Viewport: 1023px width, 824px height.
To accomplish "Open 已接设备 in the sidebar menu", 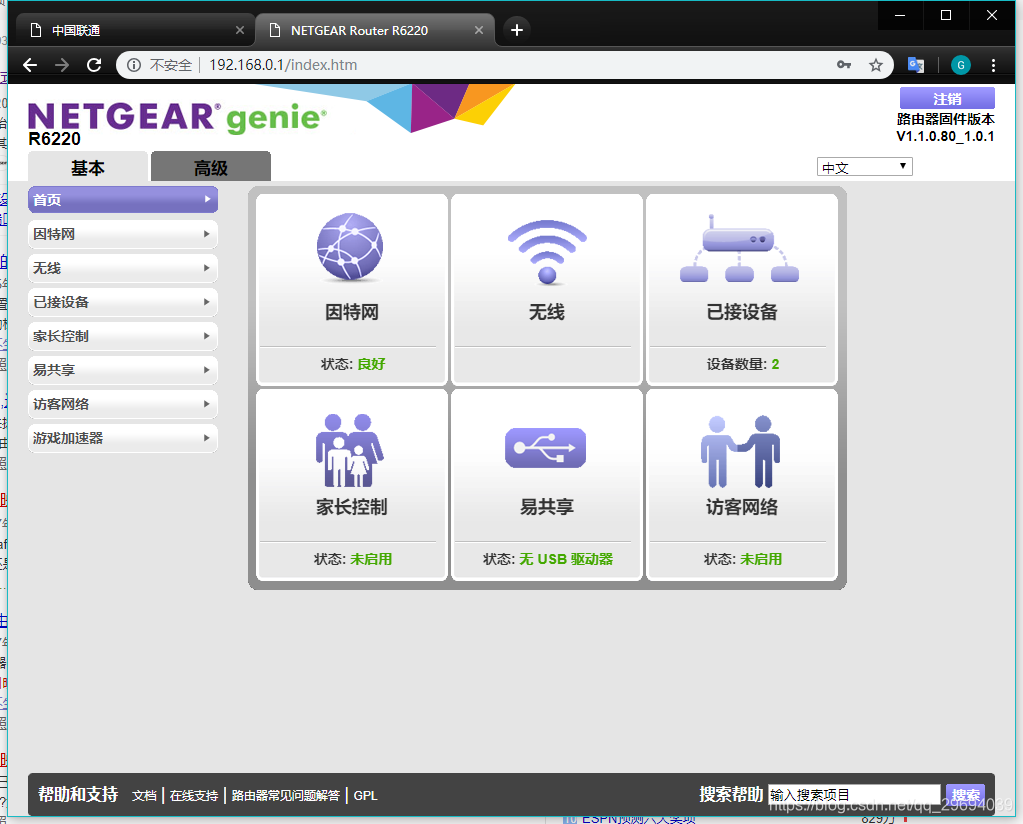I will pyautogui.click(x=123, y=301).
